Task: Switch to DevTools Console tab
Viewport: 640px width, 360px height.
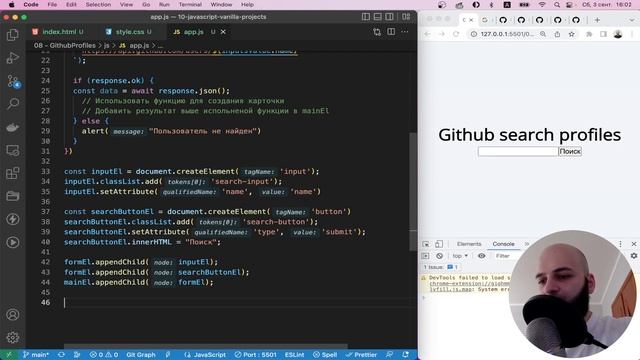Action: 503,244
